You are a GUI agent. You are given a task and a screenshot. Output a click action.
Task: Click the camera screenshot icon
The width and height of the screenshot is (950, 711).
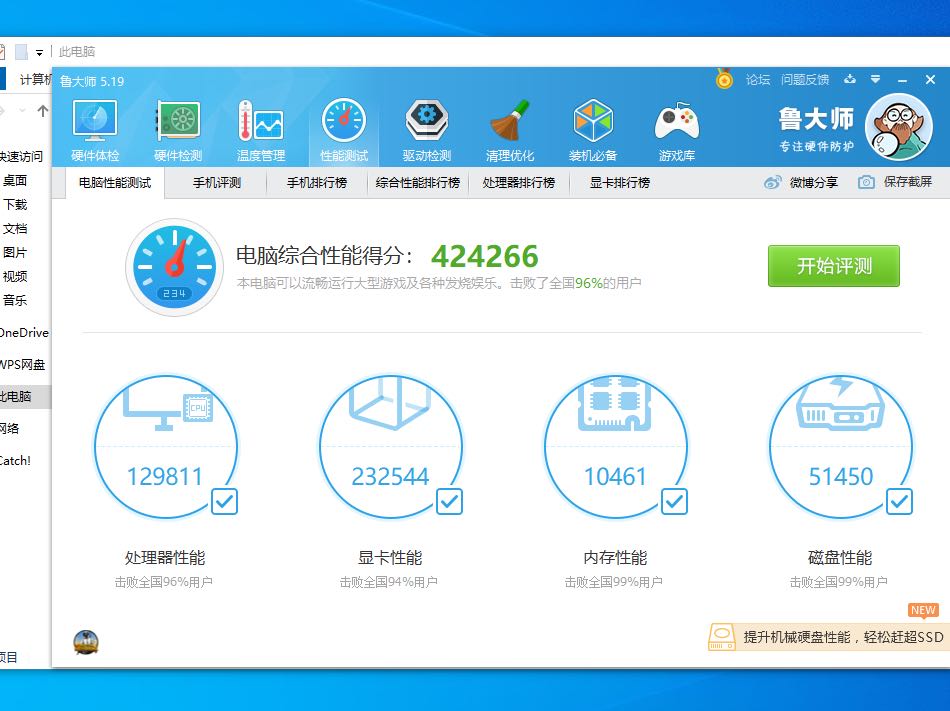point(866,182)
